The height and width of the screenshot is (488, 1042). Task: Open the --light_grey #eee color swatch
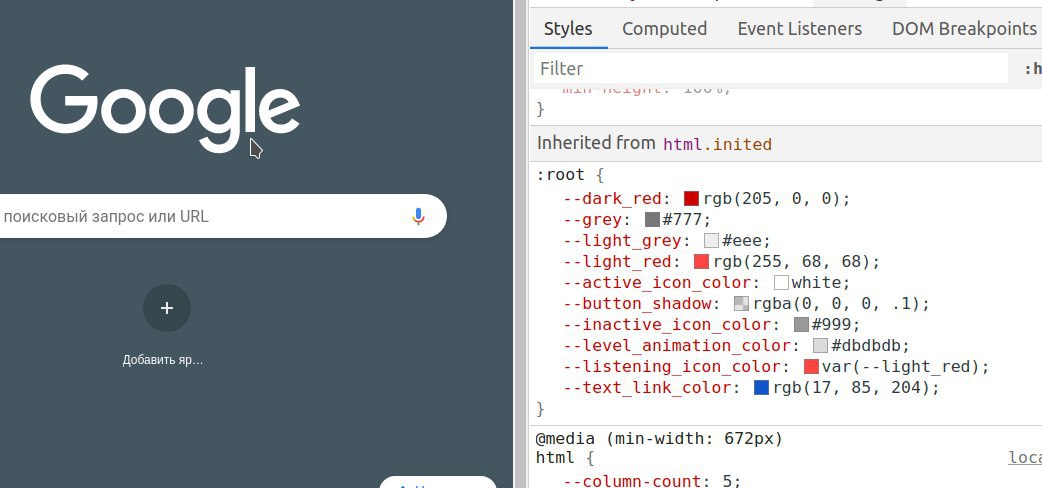[711, 241]
